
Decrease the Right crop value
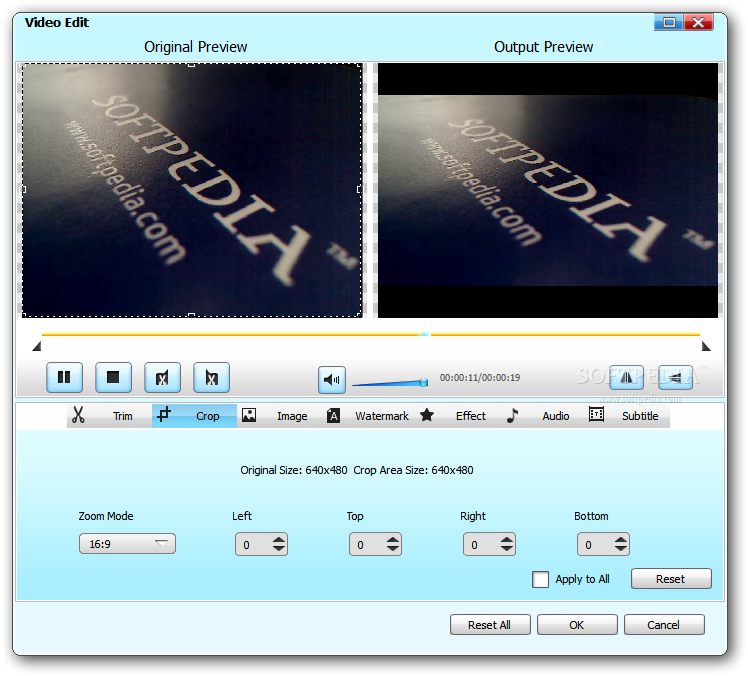click(507, 549)
